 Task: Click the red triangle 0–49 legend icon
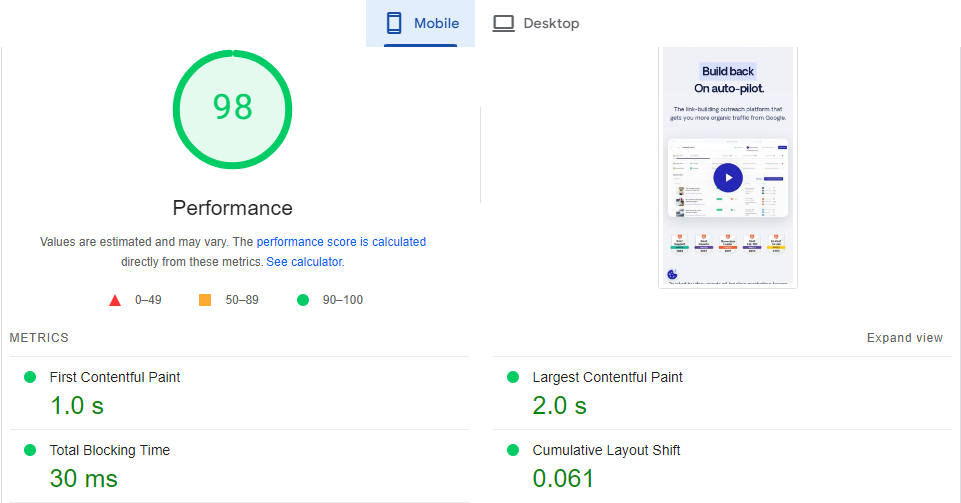115,300
